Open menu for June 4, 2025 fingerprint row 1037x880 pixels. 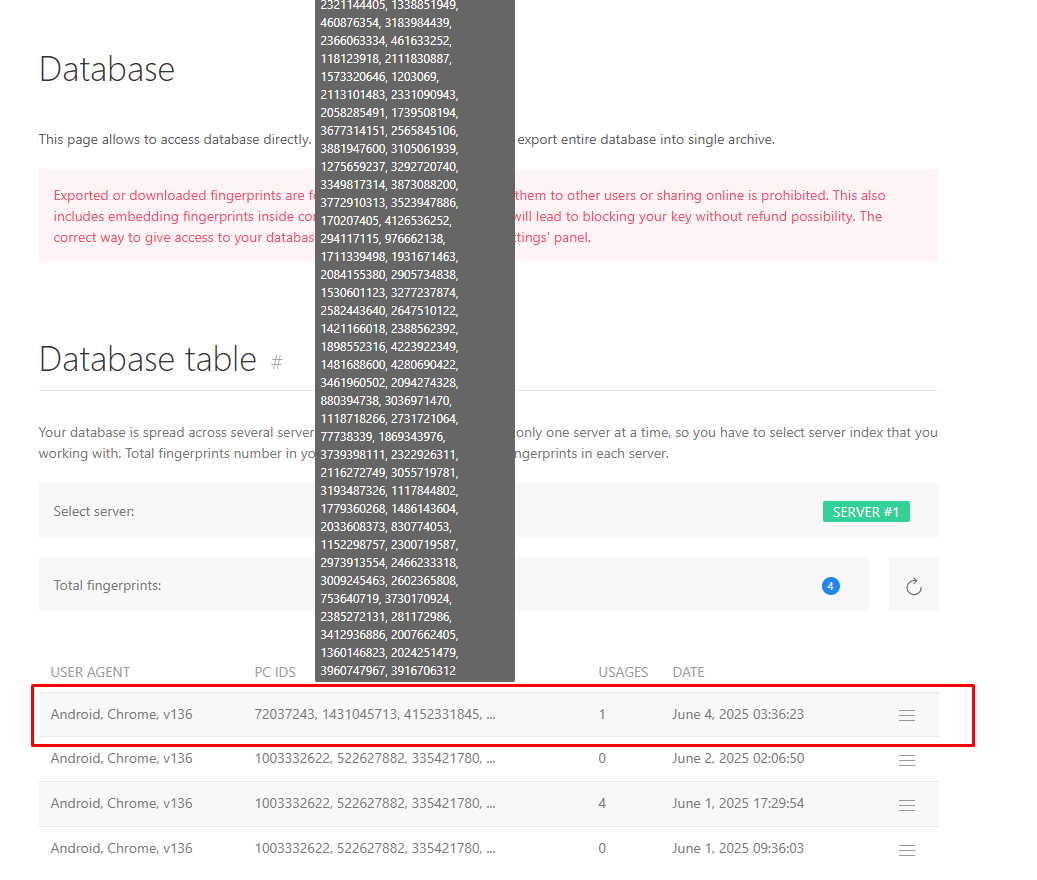click(906, 715)
